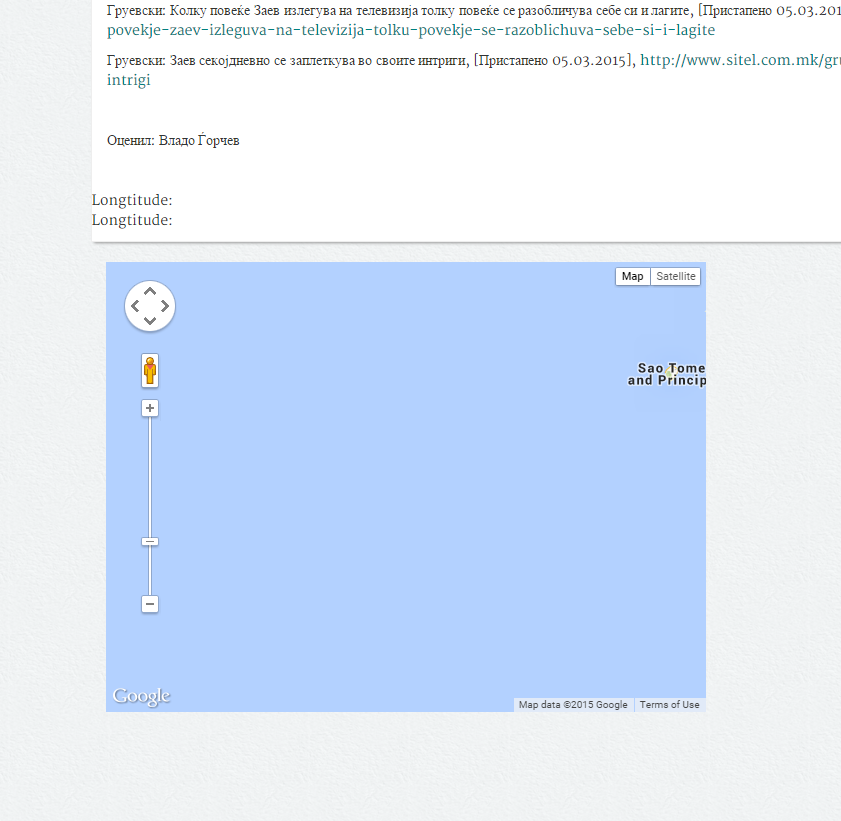
Task: Open the povekje-zaev-izleguva-na-televizija link
Action: click(410, 30)
